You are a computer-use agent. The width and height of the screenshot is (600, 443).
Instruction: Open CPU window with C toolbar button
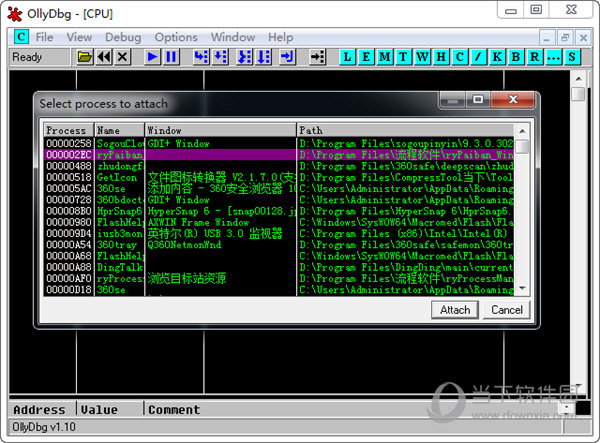coord(460,57)
